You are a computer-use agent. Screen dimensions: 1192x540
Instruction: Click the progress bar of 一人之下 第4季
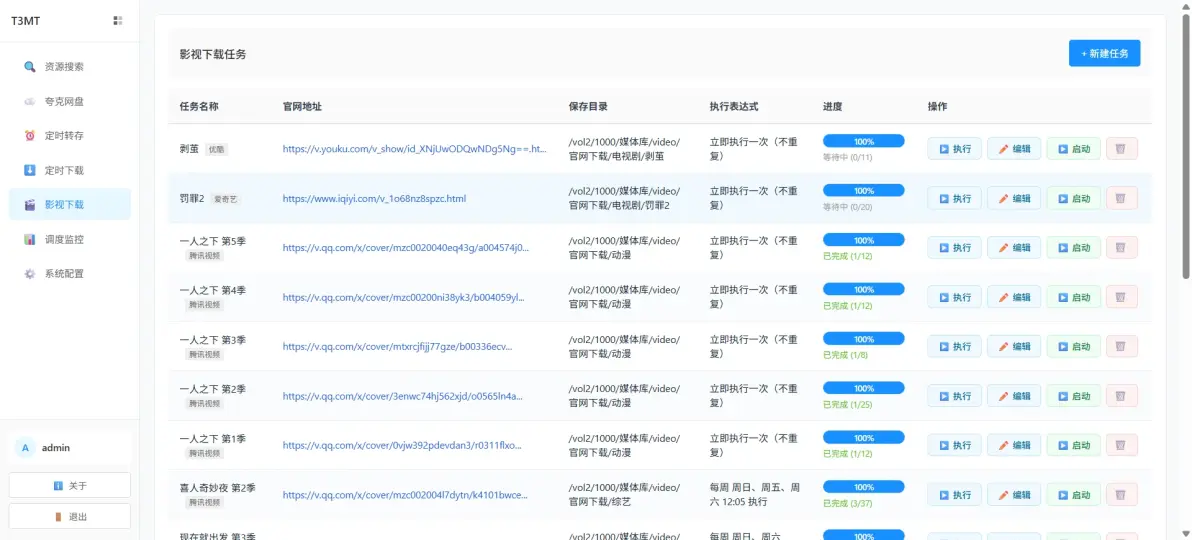click(863, 289)
